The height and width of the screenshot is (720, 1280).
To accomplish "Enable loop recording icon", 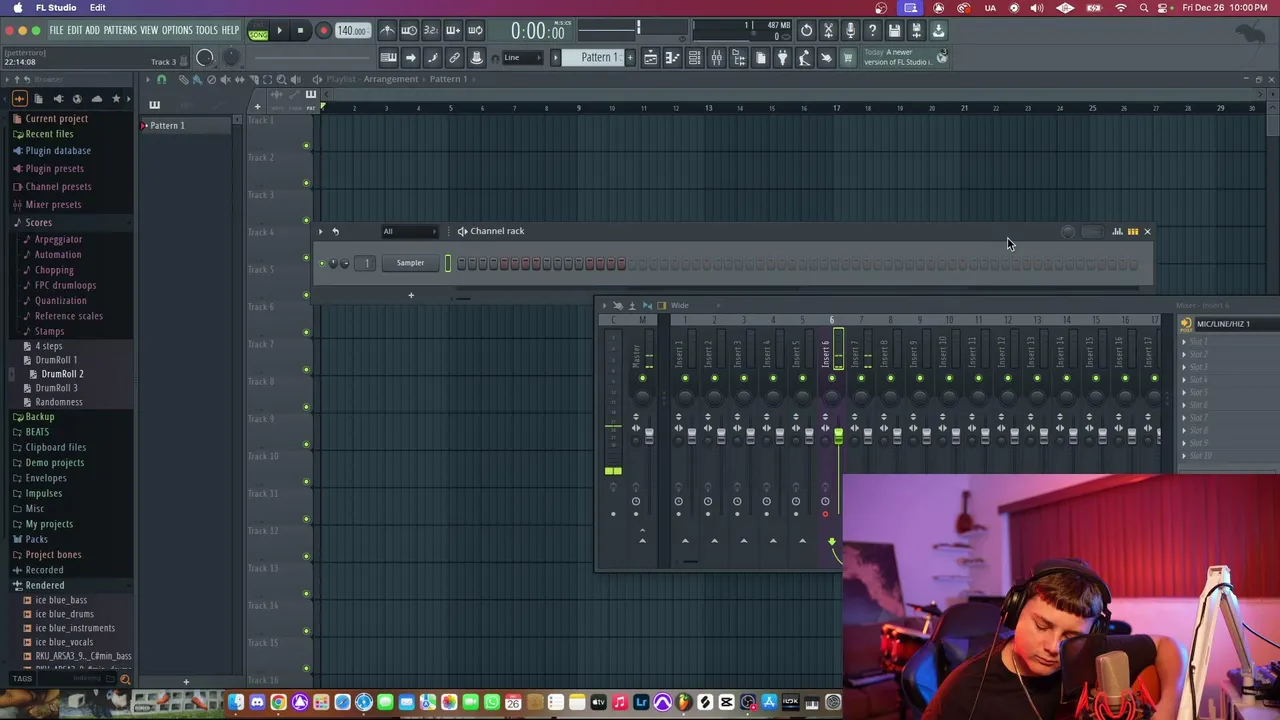I will click(475, 30).
